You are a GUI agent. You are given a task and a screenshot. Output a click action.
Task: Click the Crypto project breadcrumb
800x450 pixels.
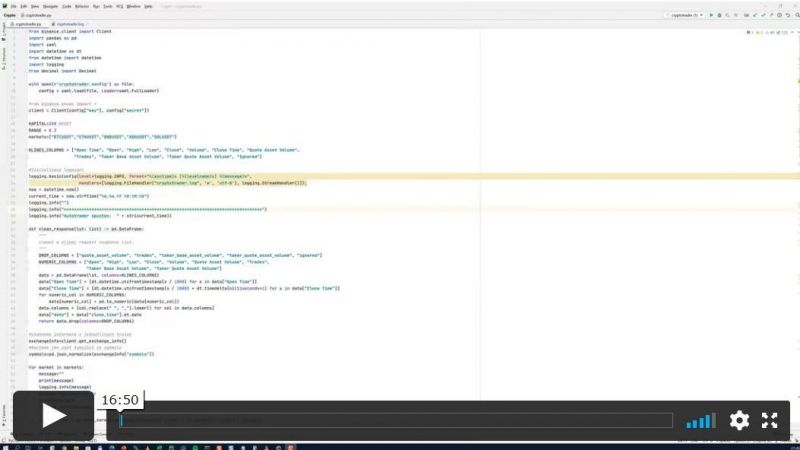tap(9, 15)
